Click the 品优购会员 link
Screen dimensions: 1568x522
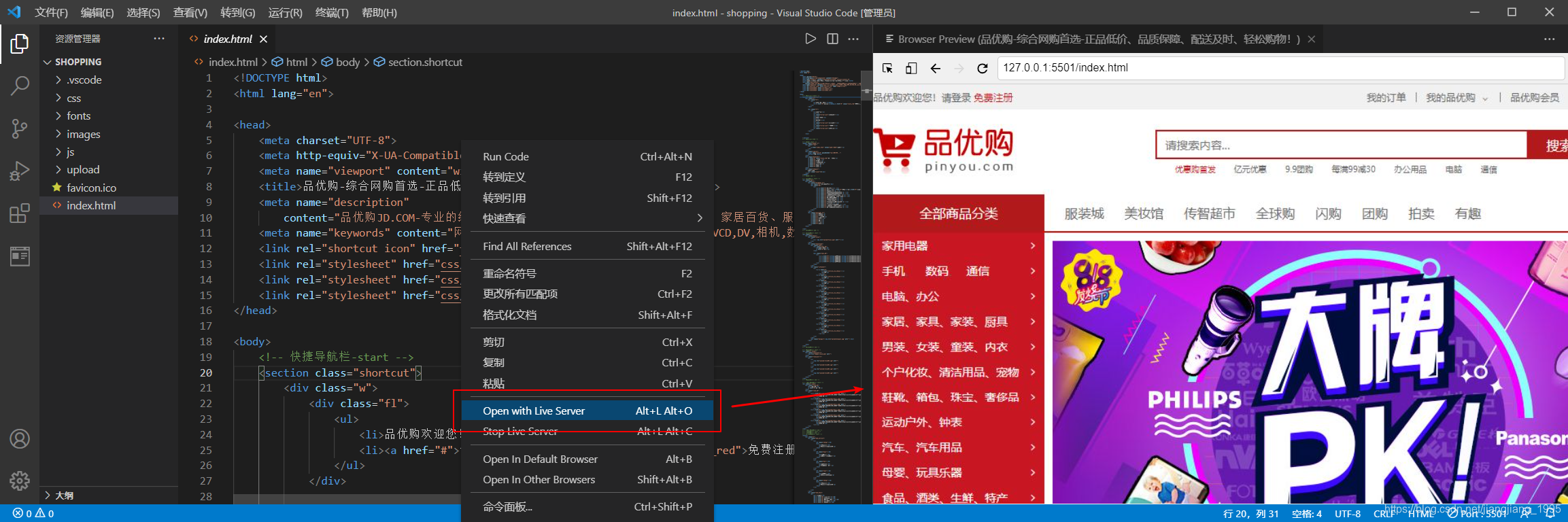[x=1535, y=98]
